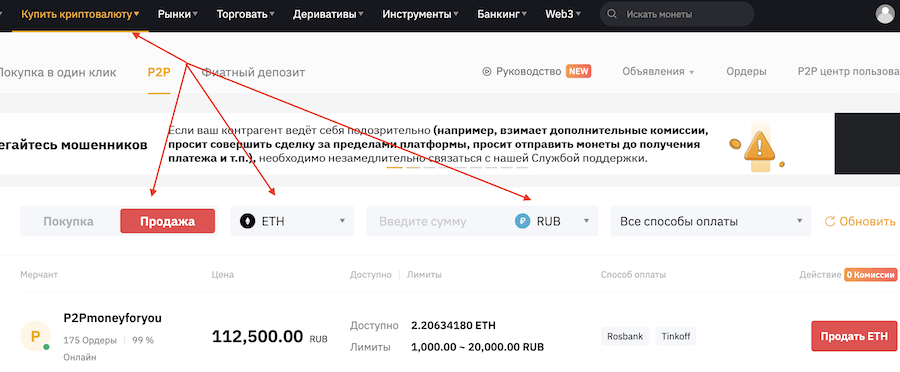Click the 1,000.00 ~ 20,000.00 RUB limits
Image resolution: width=900 pixels, height=372 pixels.
tap(478, 347)
